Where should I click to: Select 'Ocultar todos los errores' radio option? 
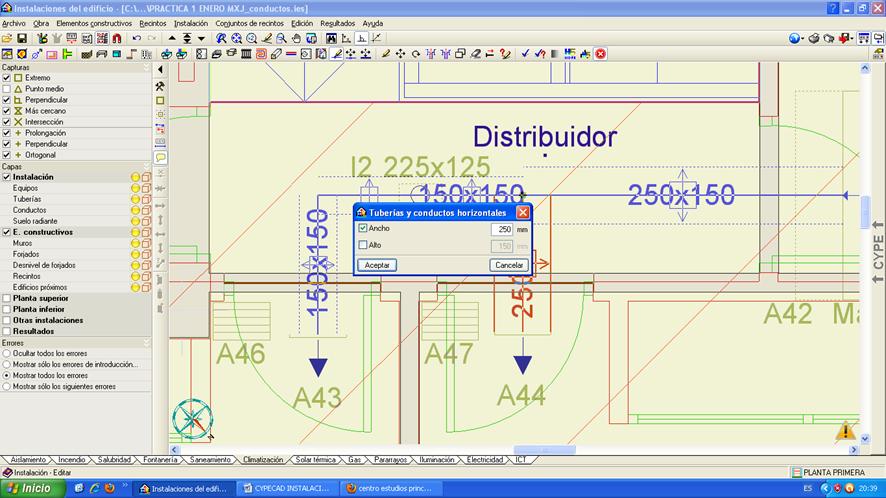click(x=7, y=353)
